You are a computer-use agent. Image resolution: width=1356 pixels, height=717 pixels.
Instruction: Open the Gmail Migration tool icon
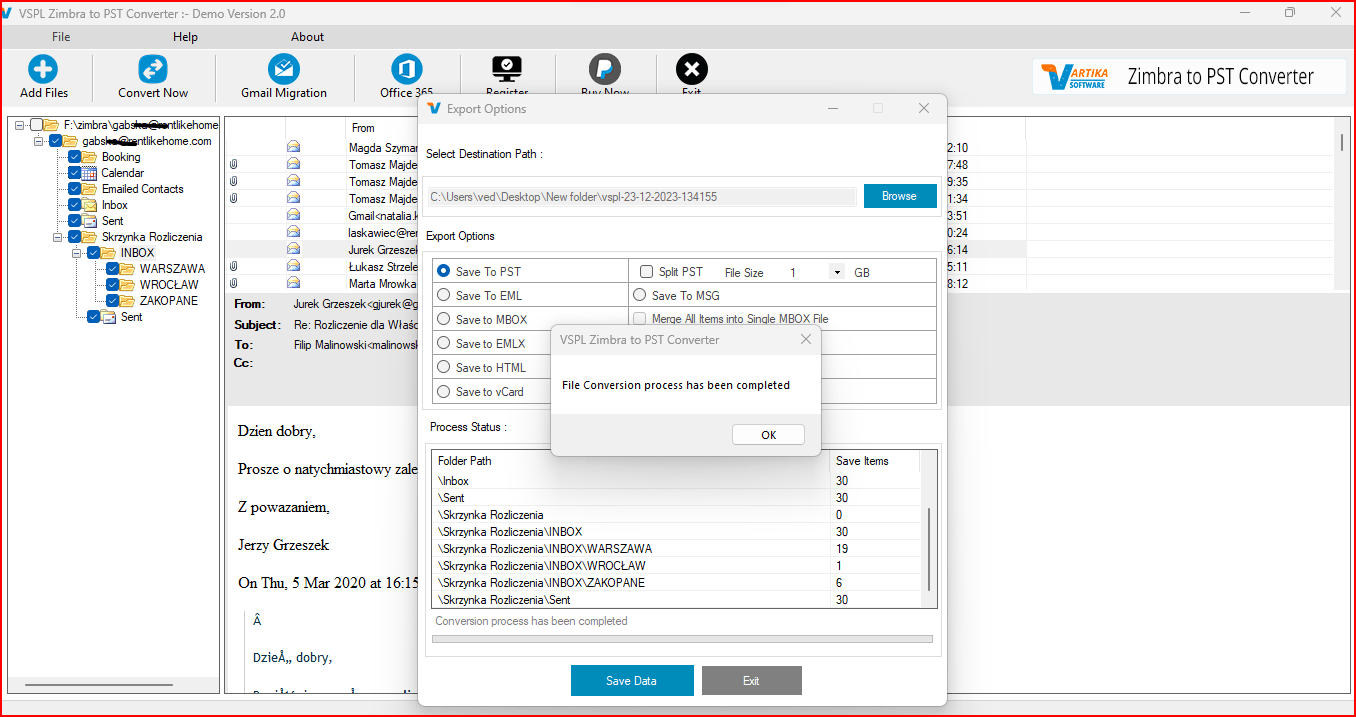tap(284, 69)
